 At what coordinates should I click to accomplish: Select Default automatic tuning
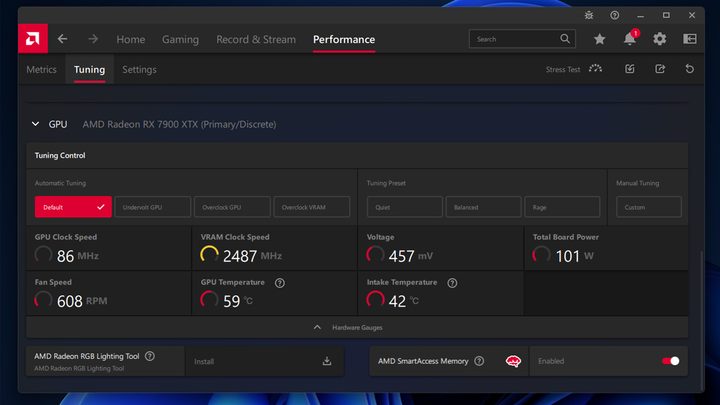click(x=73, y=207)
